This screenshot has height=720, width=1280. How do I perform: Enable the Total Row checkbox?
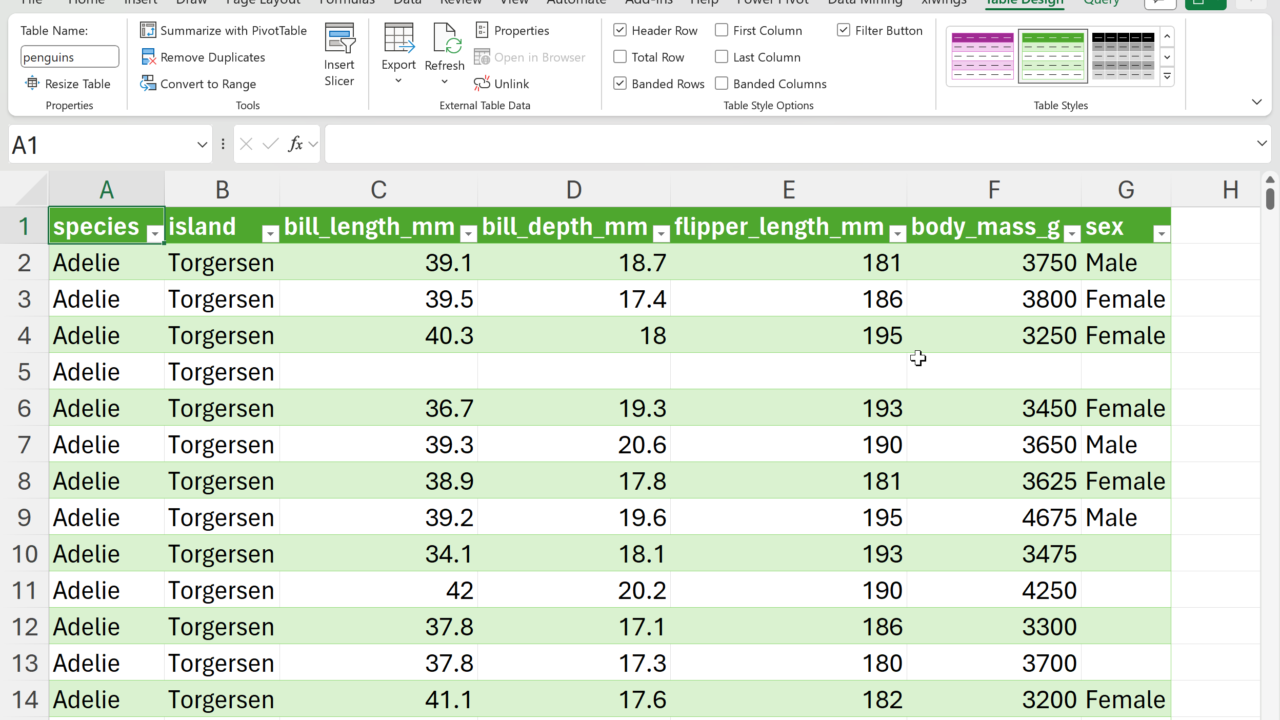pyautogui.click(x=620, y=57)
